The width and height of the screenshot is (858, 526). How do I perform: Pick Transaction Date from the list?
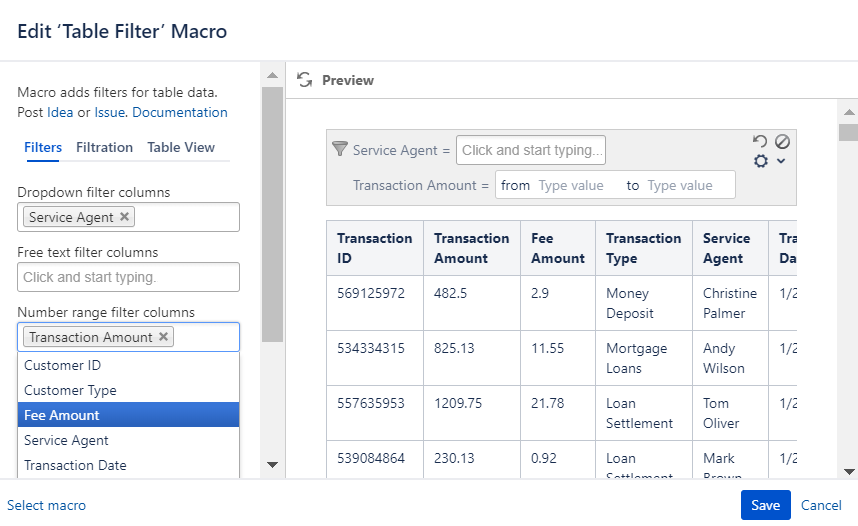[x=128, y=465]
